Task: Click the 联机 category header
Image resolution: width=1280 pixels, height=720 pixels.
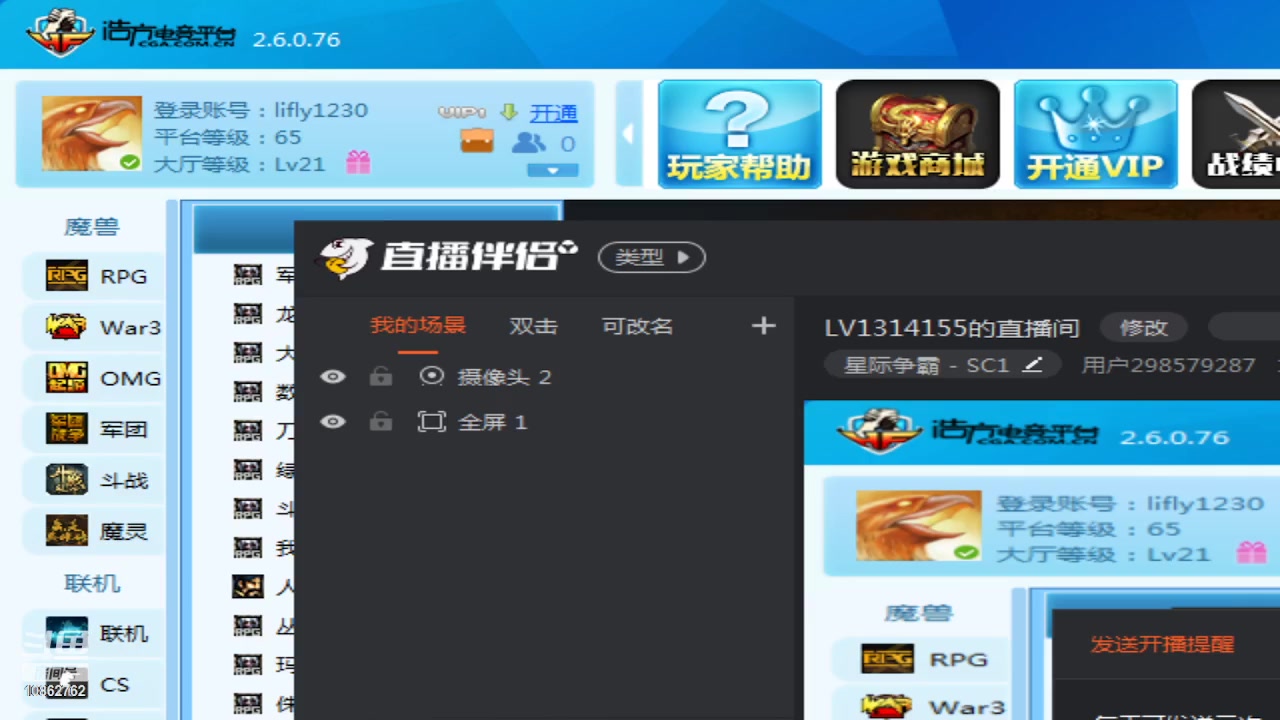Action: [x=92, y=583]
